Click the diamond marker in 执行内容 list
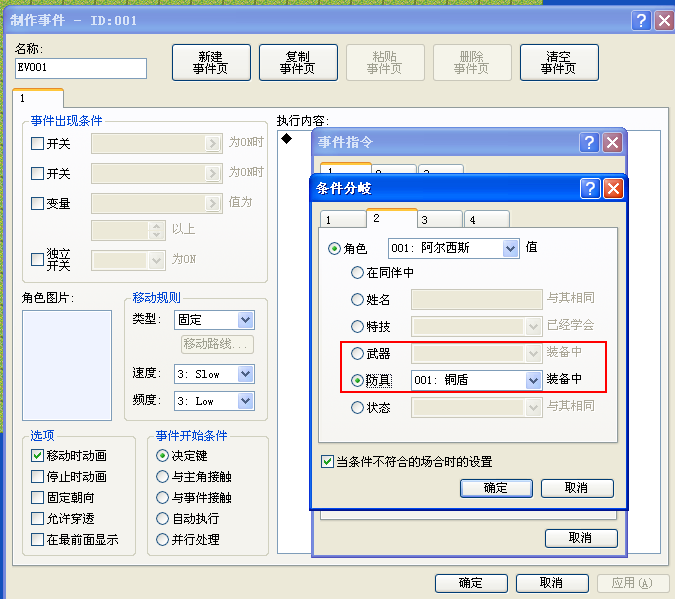Image resolution: width=675 pixels, height=599 pixels. pos(286,139)
